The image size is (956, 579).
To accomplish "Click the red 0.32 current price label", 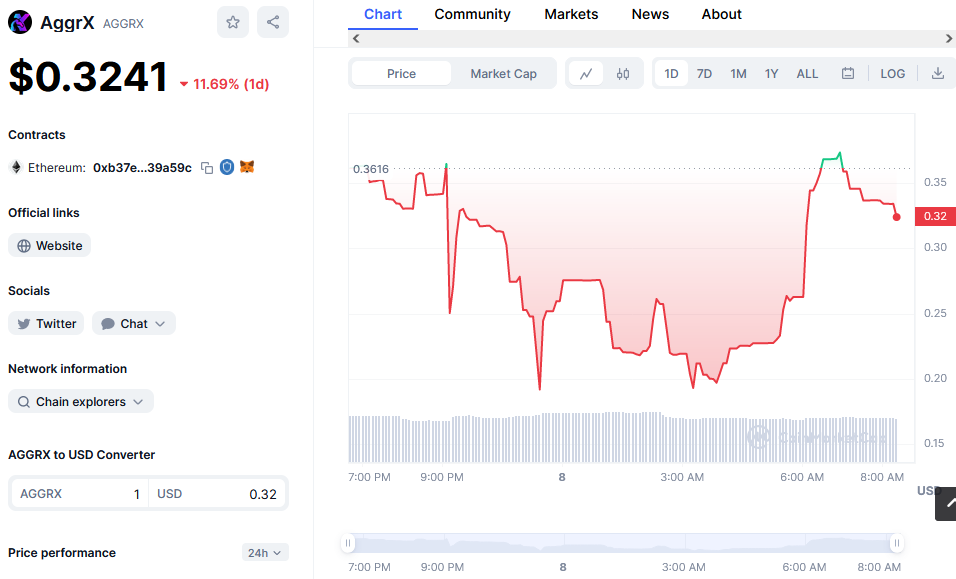I will (x=935, y=216).
